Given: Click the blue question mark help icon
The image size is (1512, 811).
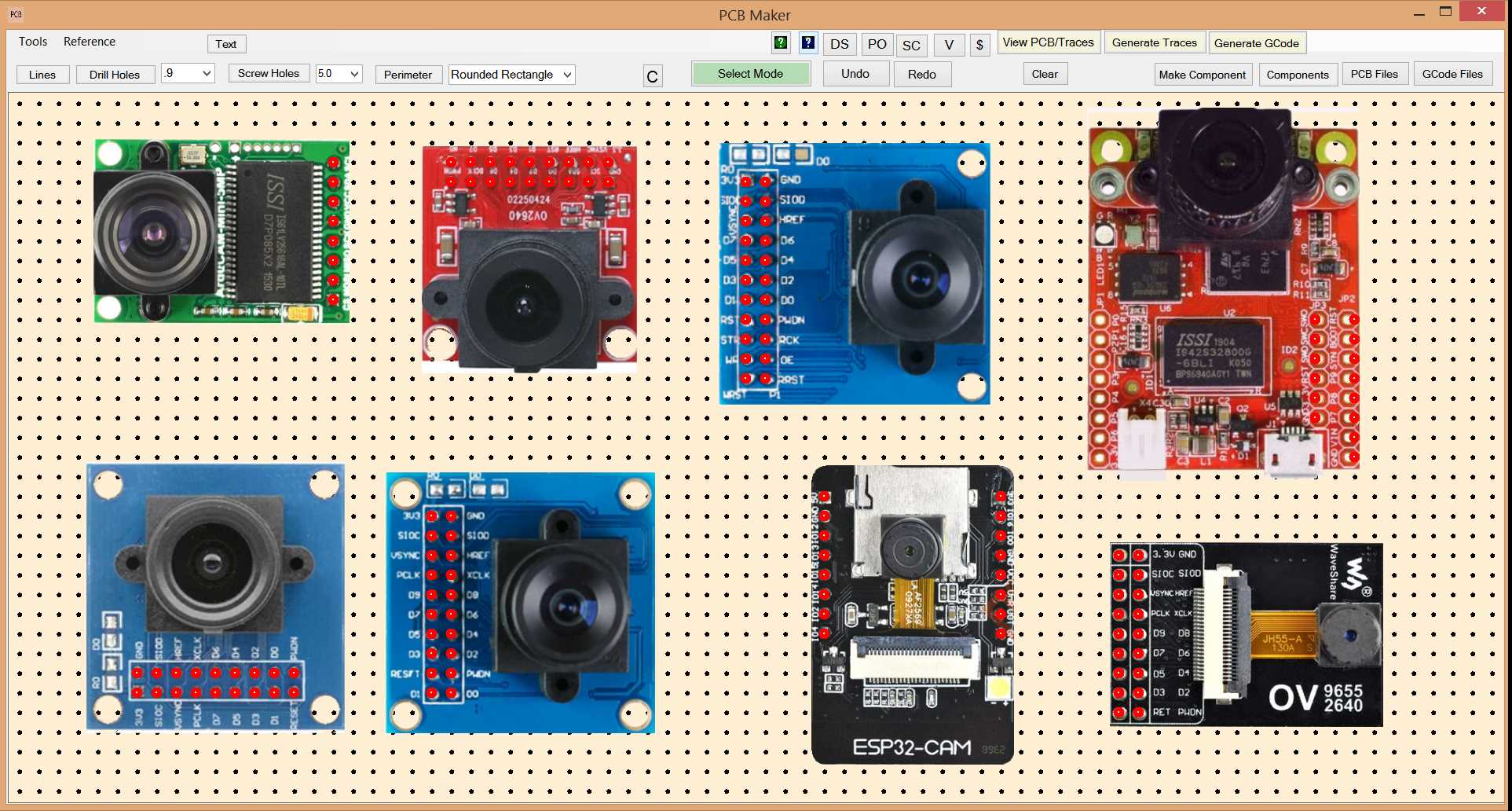Looking at the screenshot, I should pos(807,43).
